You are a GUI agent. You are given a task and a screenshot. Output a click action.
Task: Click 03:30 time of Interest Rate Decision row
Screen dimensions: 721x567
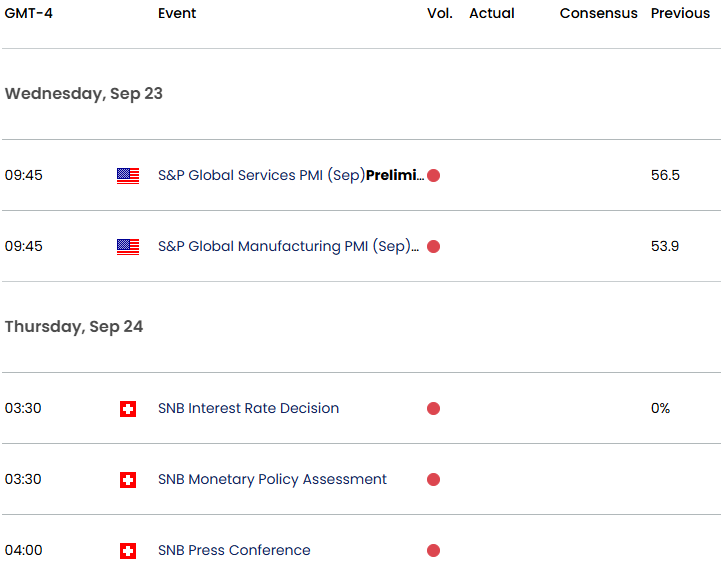[x=23, y=408]
